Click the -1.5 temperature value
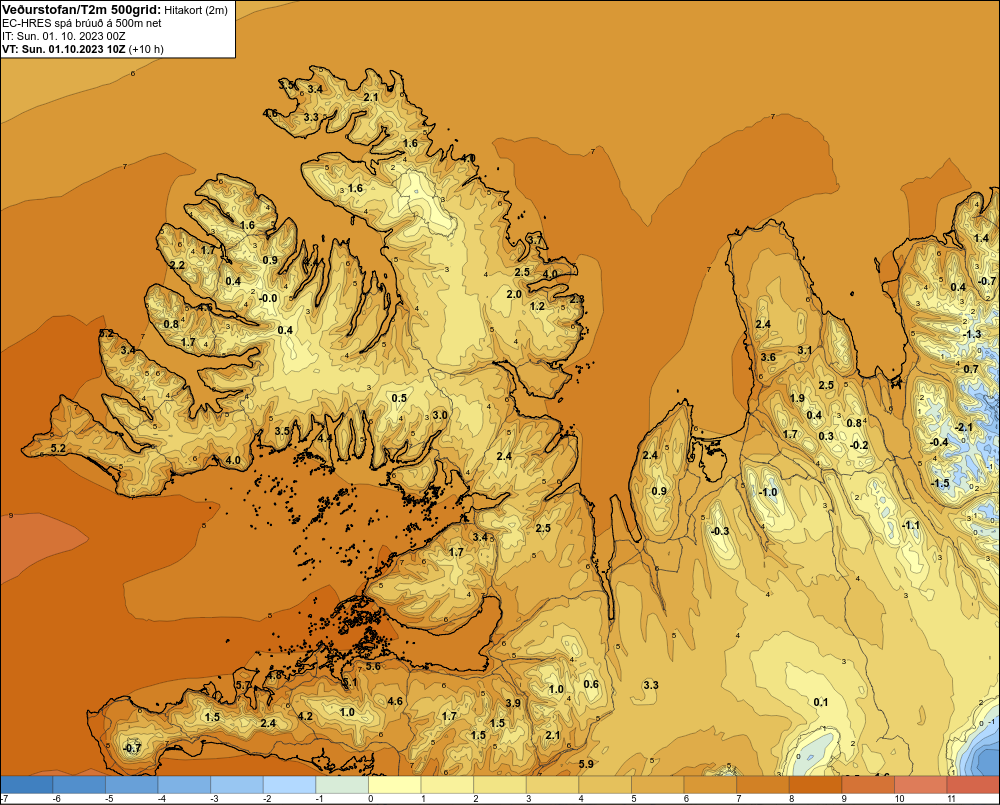The image size is (1000, 805). (940, 484)
